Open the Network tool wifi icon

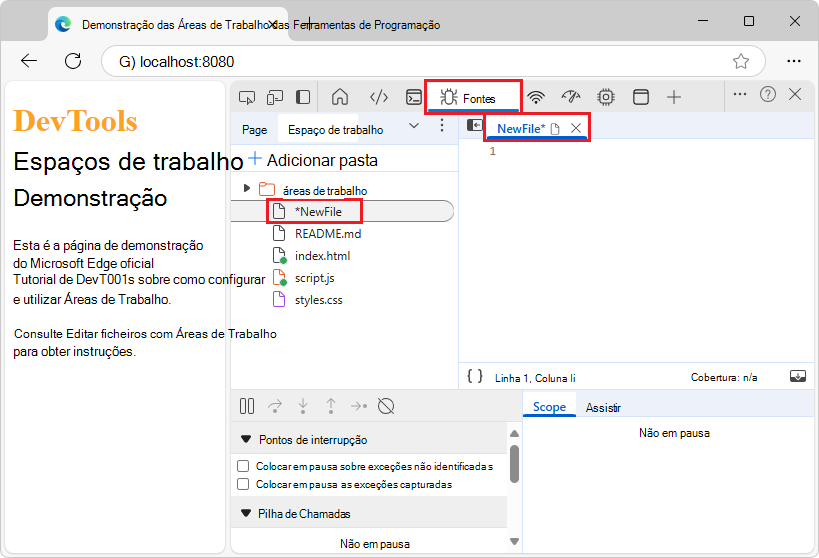(536, 97)
